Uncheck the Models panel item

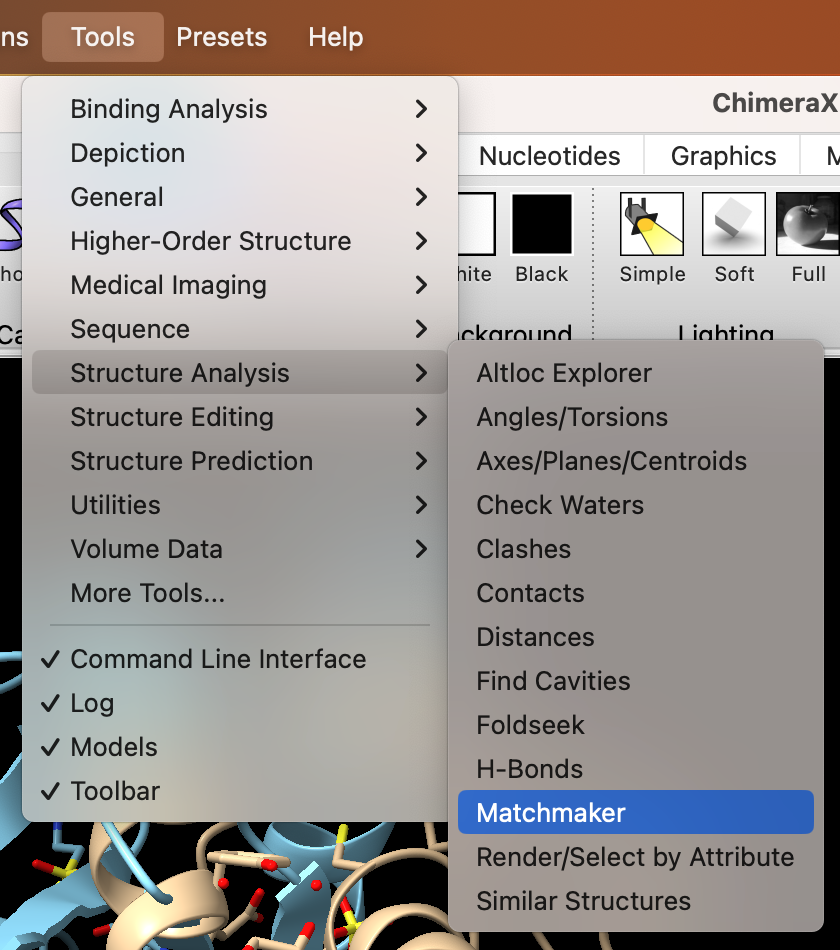tap(114, 747)
